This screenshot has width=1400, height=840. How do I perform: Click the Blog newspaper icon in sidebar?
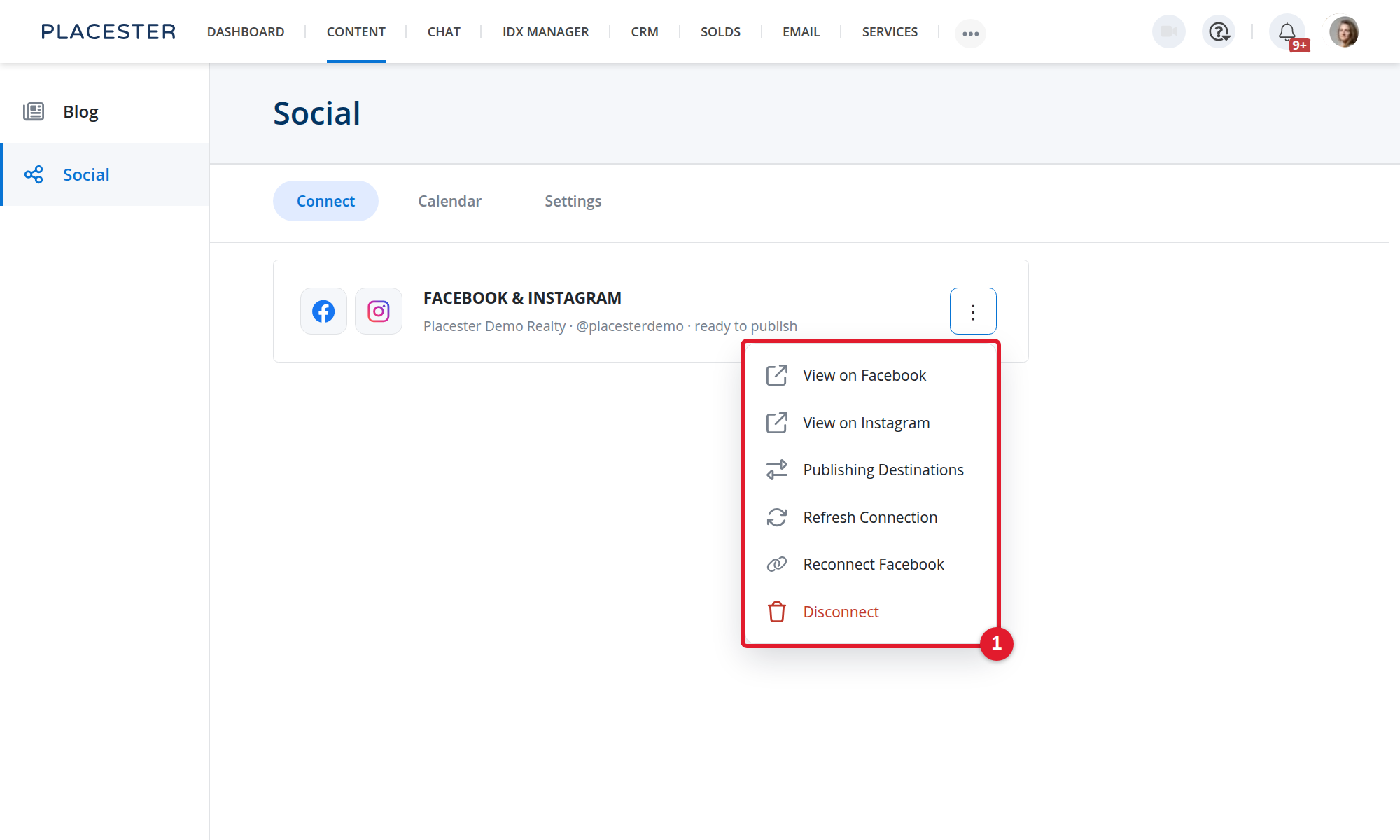coord(34,111)
